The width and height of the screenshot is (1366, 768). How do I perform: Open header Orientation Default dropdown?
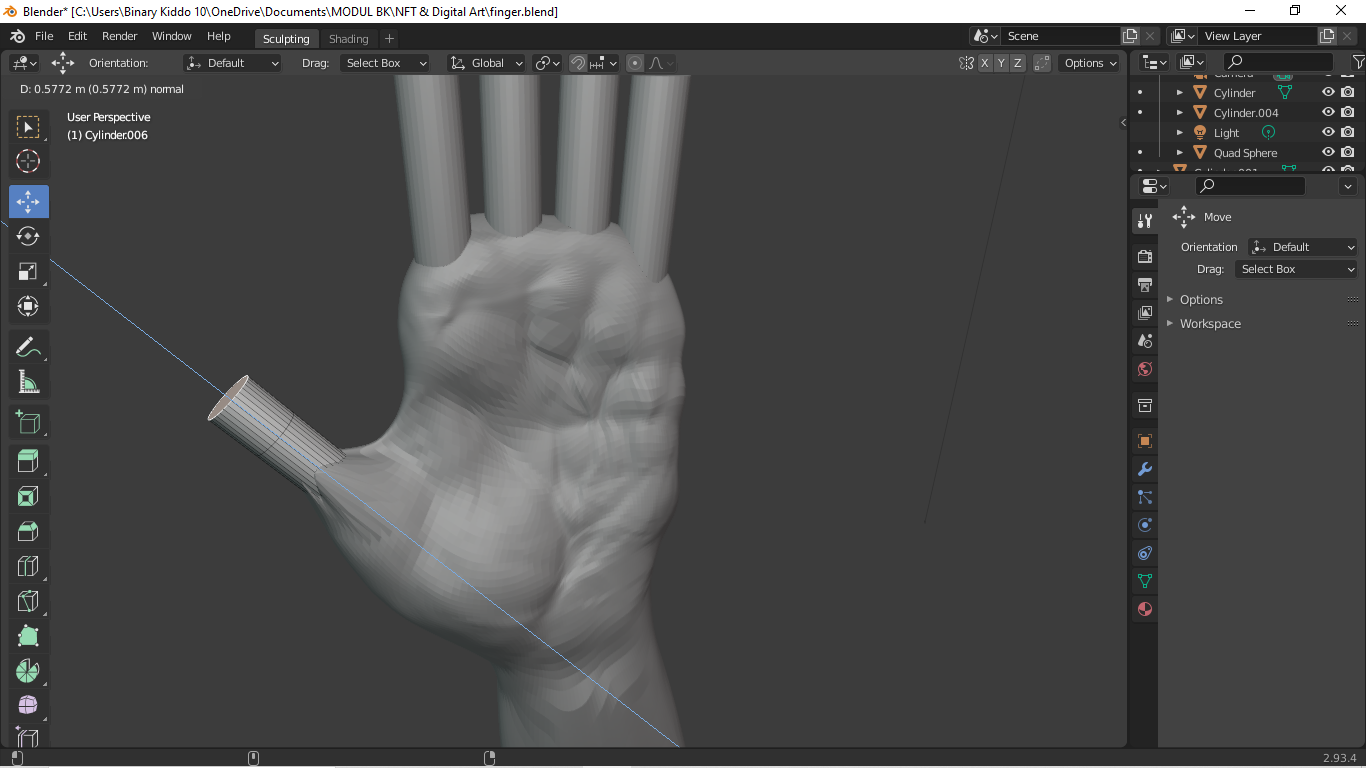click(x=233, y=63)
